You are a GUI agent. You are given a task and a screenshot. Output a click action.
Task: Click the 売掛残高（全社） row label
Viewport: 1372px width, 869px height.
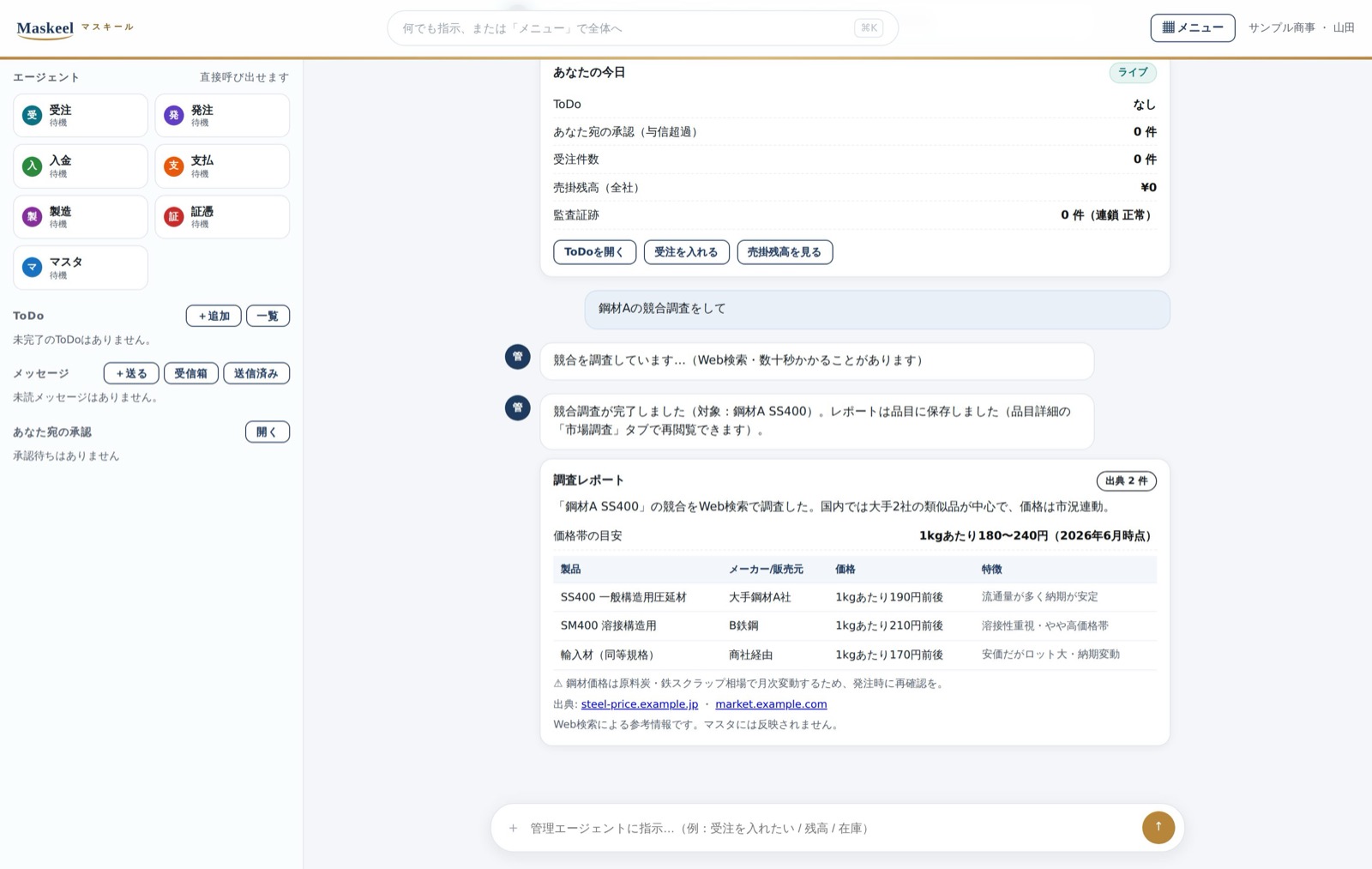tap(596, 187)
